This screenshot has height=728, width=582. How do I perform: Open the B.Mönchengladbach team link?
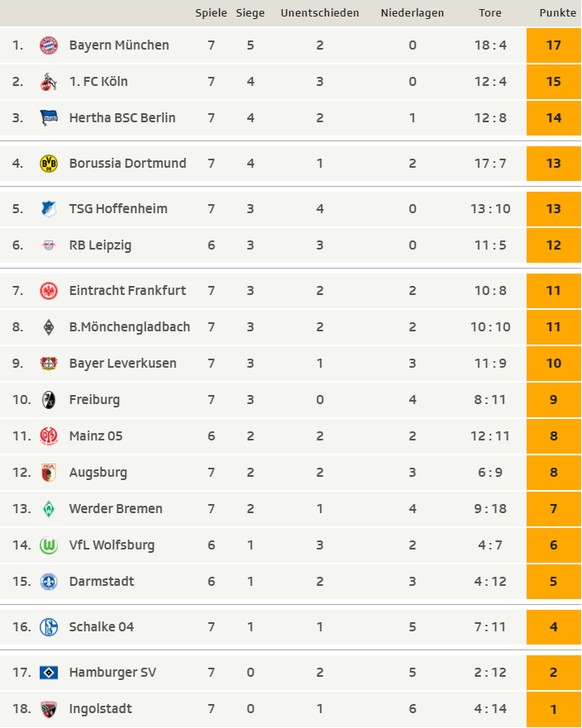(x=129, y=327)
